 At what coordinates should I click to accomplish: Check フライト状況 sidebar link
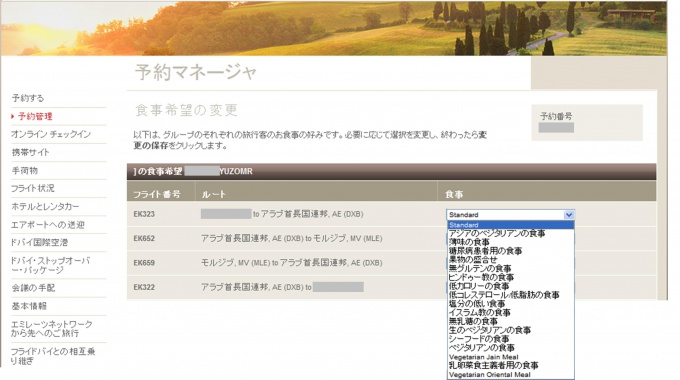[x=33, y=188]
